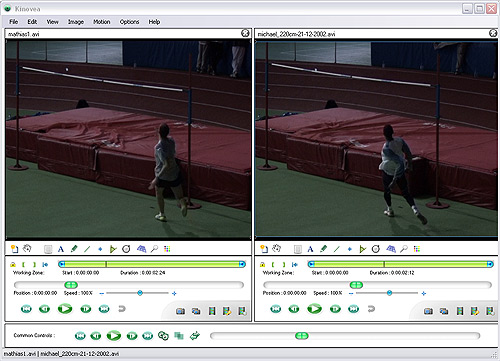The width and height of the screenshot is (500, 361).
Task: Open the Image menu
Action: pyautogui.click(x=76, y=22)
